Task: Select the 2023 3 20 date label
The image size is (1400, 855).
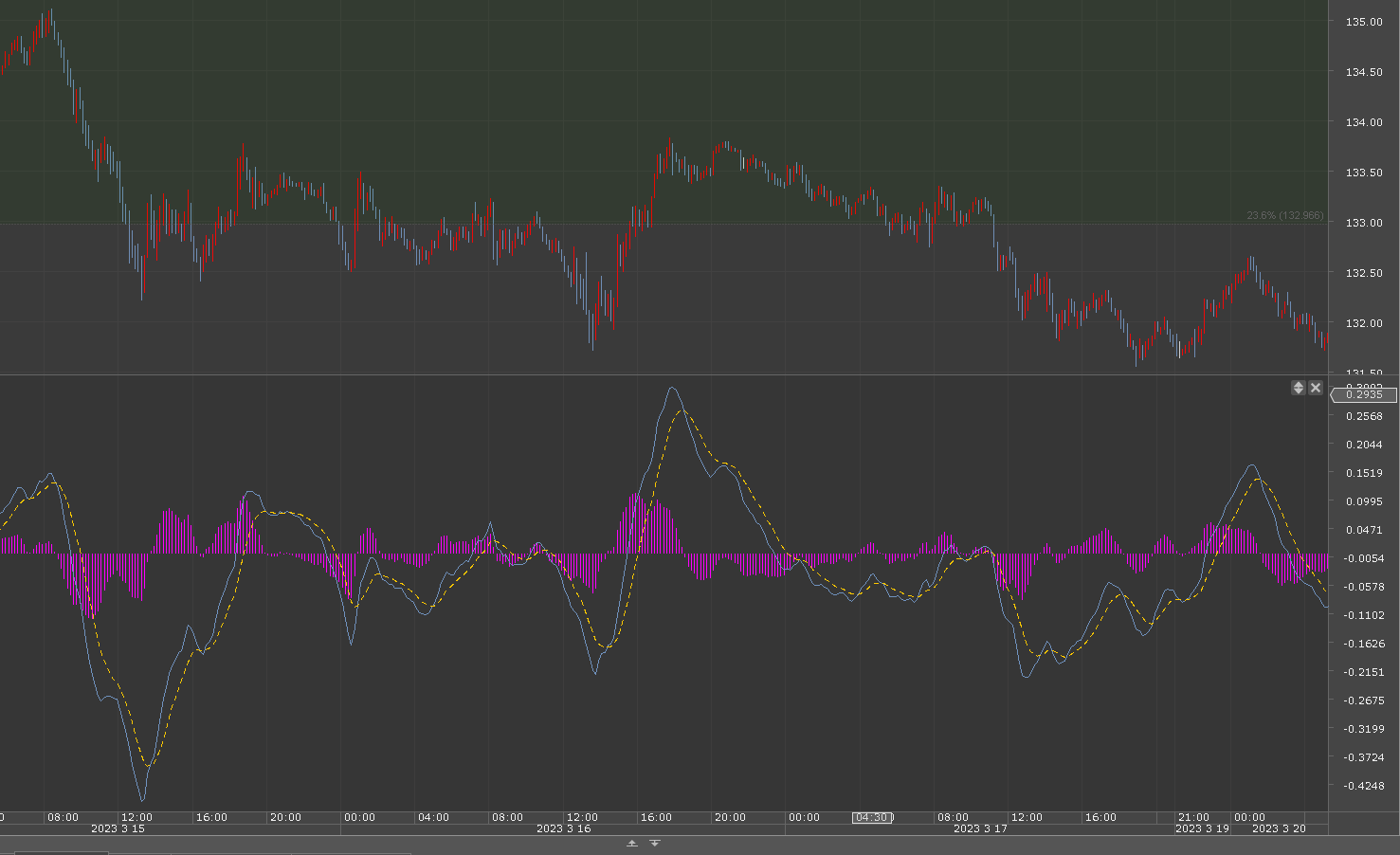Action: pyautogui.click(x=1279, y=828)
